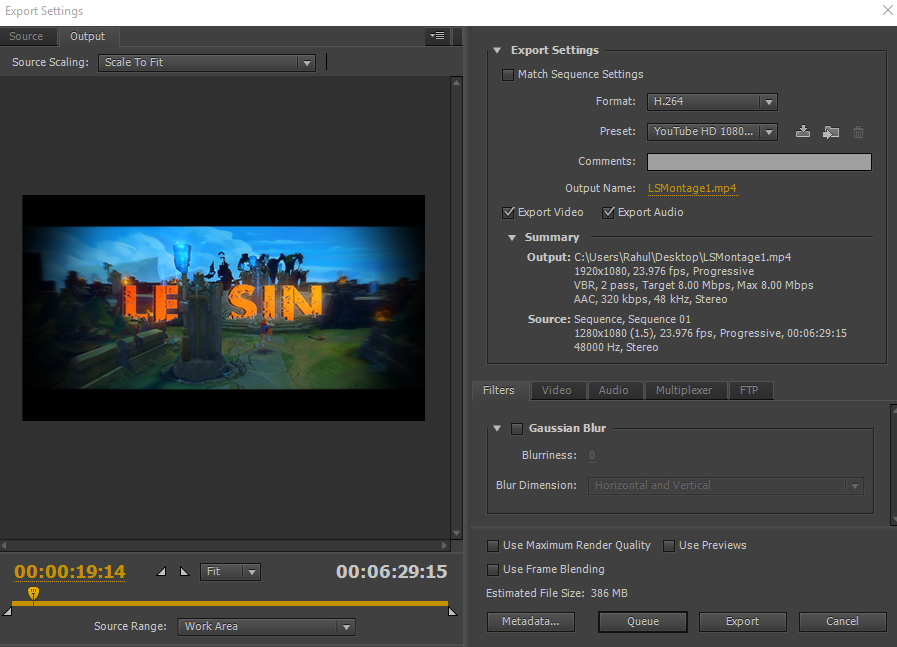This screenshot has height=647, width=897.
Task: Open the FTP tab
Action: pyautogui.click(x=749, y=390)
